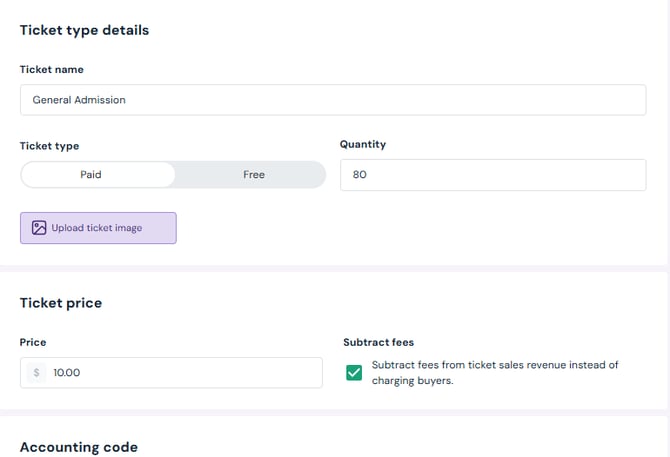Screen dimensions: 670x457
Task: Click the Price field showing 10.00
Action: pyautogui.click(x=180, y=373)
